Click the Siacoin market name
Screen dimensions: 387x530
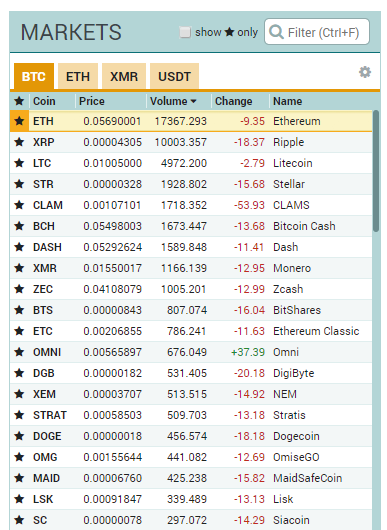click(x=291, y=520)
